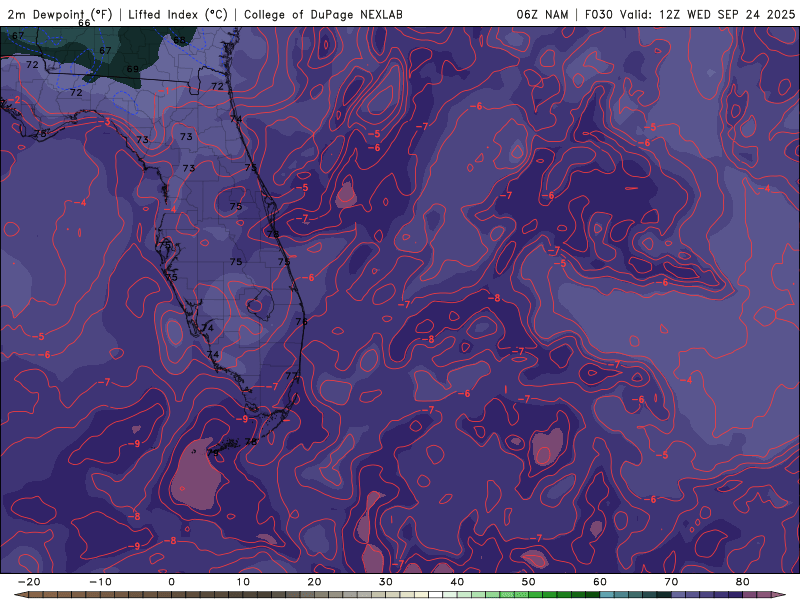800x600 pixels.
Task: Click the red -3 lifted index contour label
Action: (x=105, y=121)
